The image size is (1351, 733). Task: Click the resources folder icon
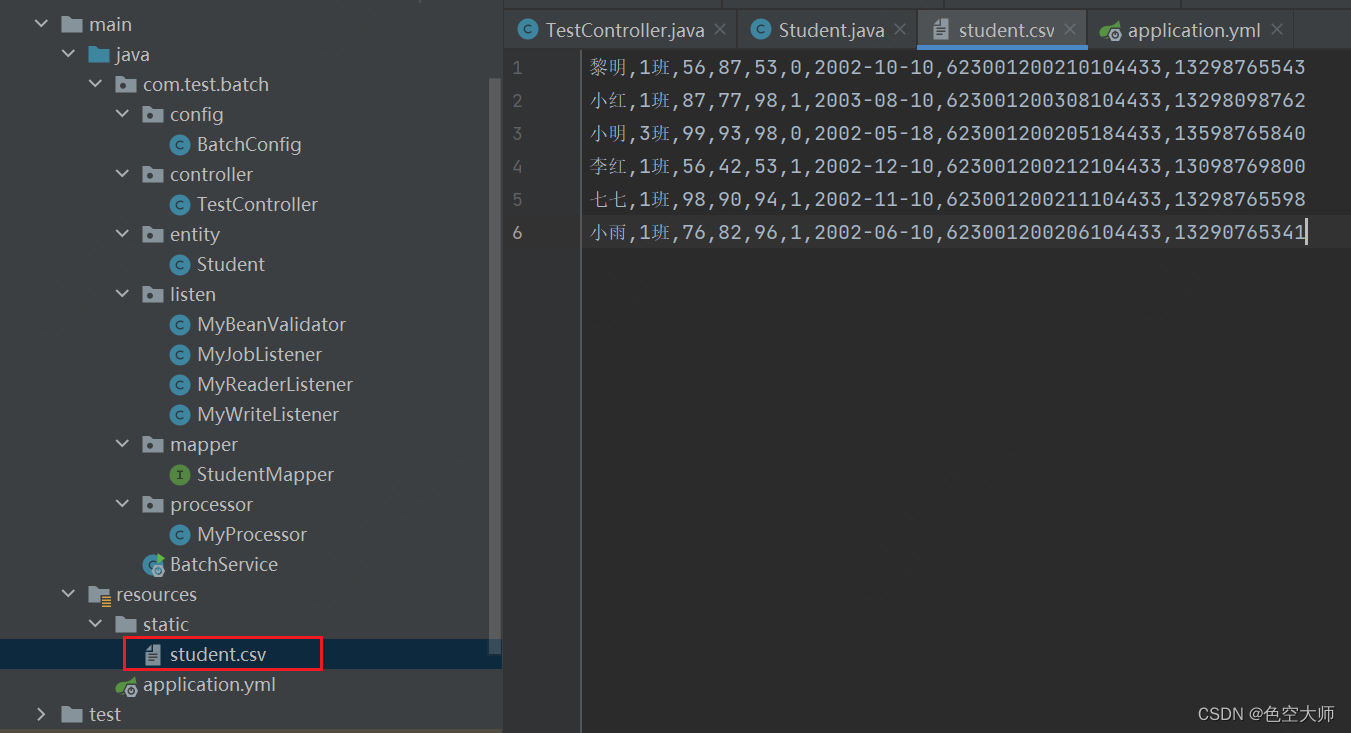tap(99, 595)
